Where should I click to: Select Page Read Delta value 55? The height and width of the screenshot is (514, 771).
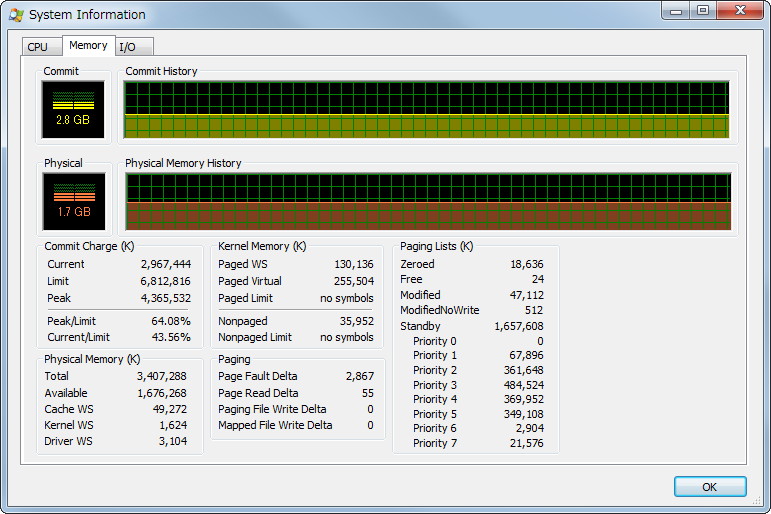[x=367, y=393]
